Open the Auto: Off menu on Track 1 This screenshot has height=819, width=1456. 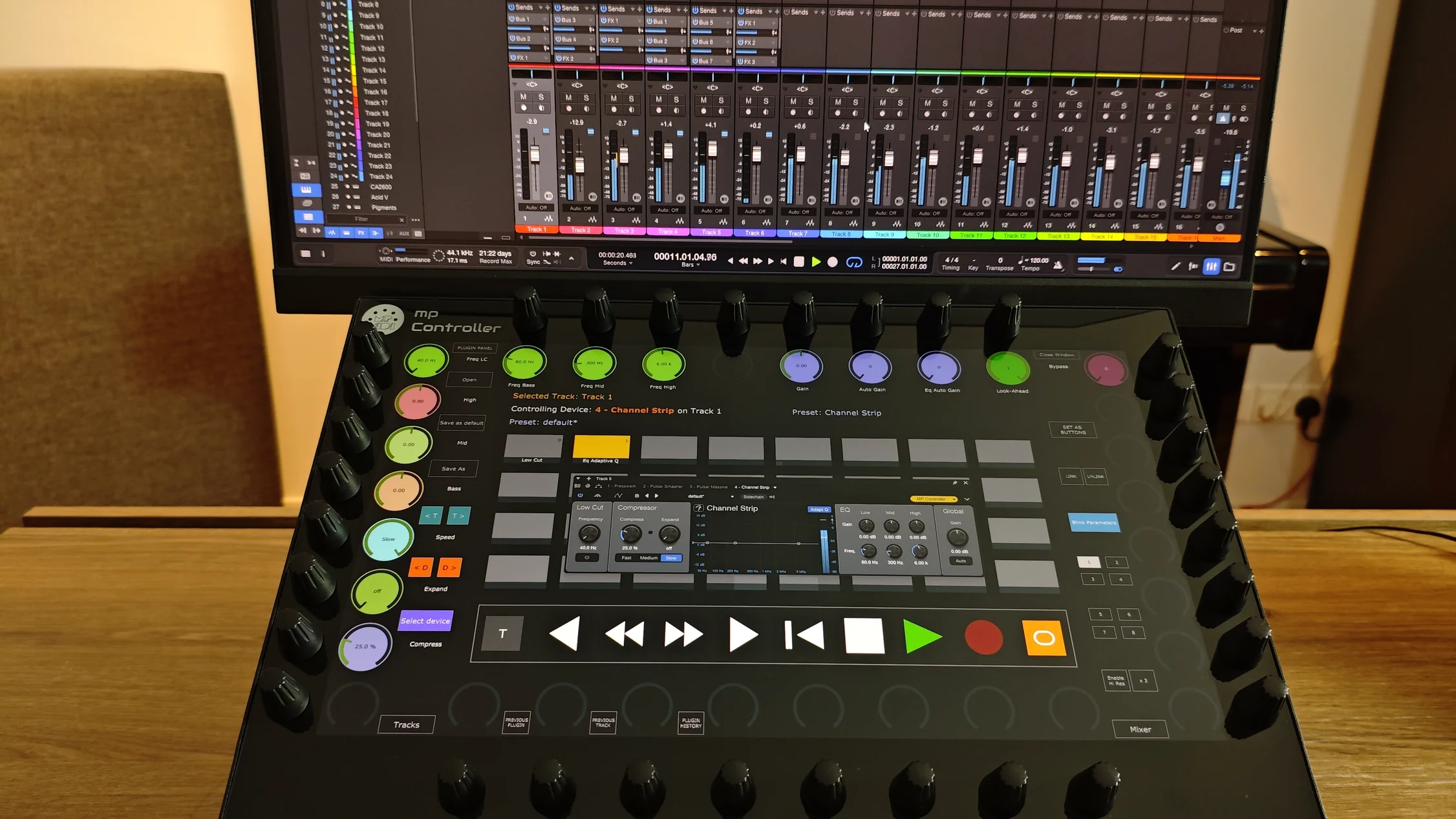pos(536,207)
